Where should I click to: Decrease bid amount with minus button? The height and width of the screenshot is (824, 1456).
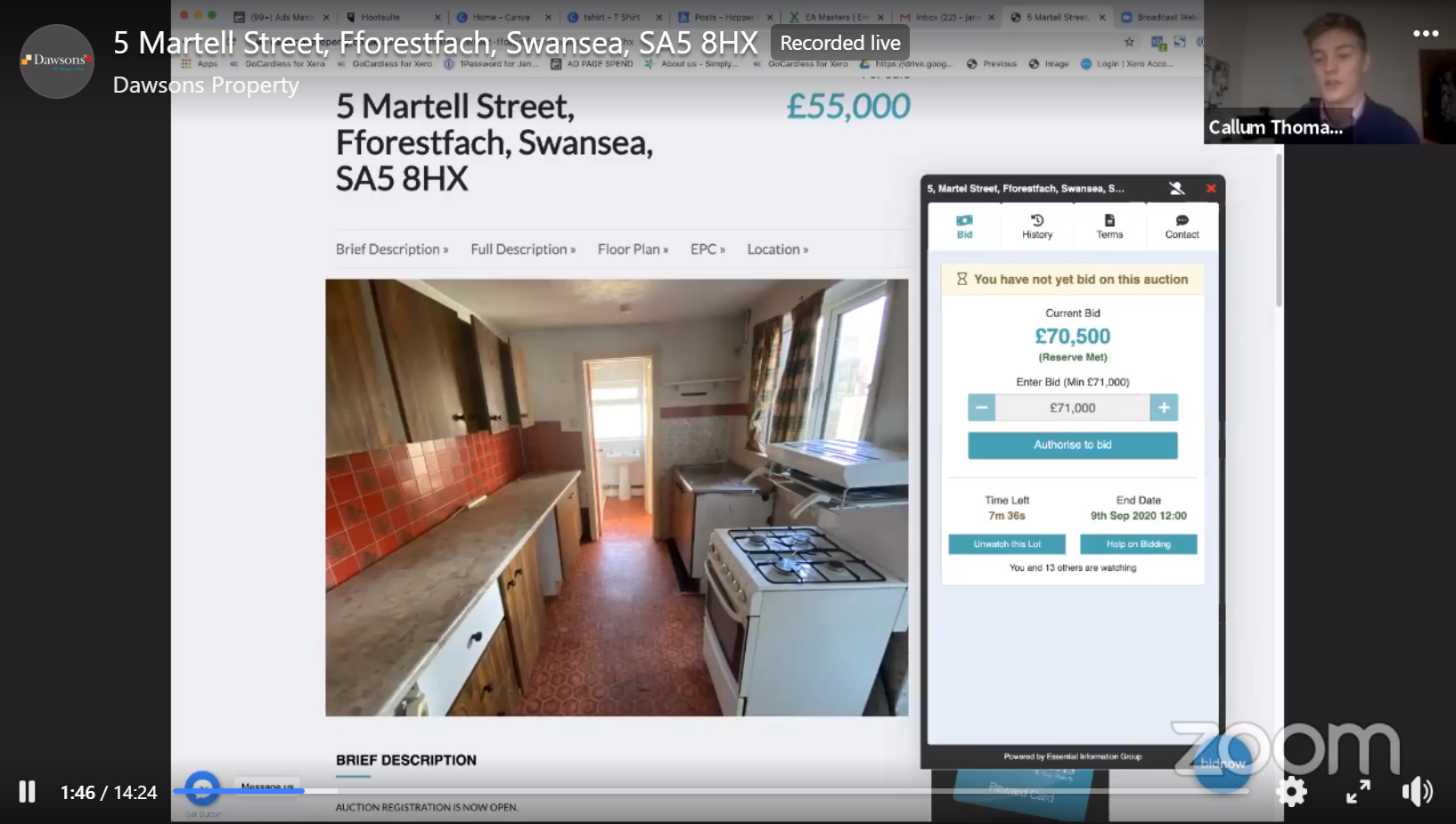(x=981, y=407)
